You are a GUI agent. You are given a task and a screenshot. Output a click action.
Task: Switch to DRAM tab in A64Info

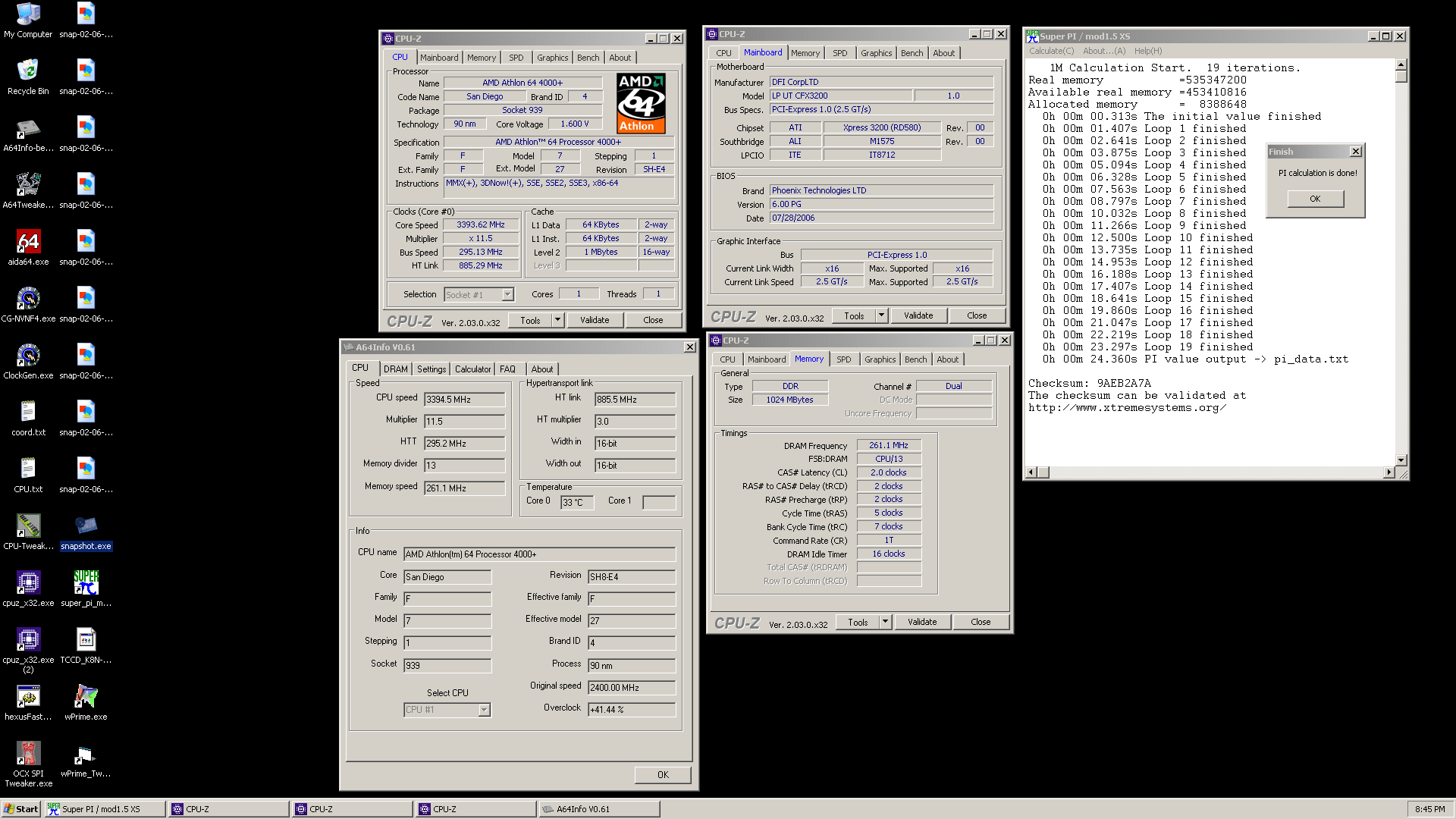coord(395,369)
